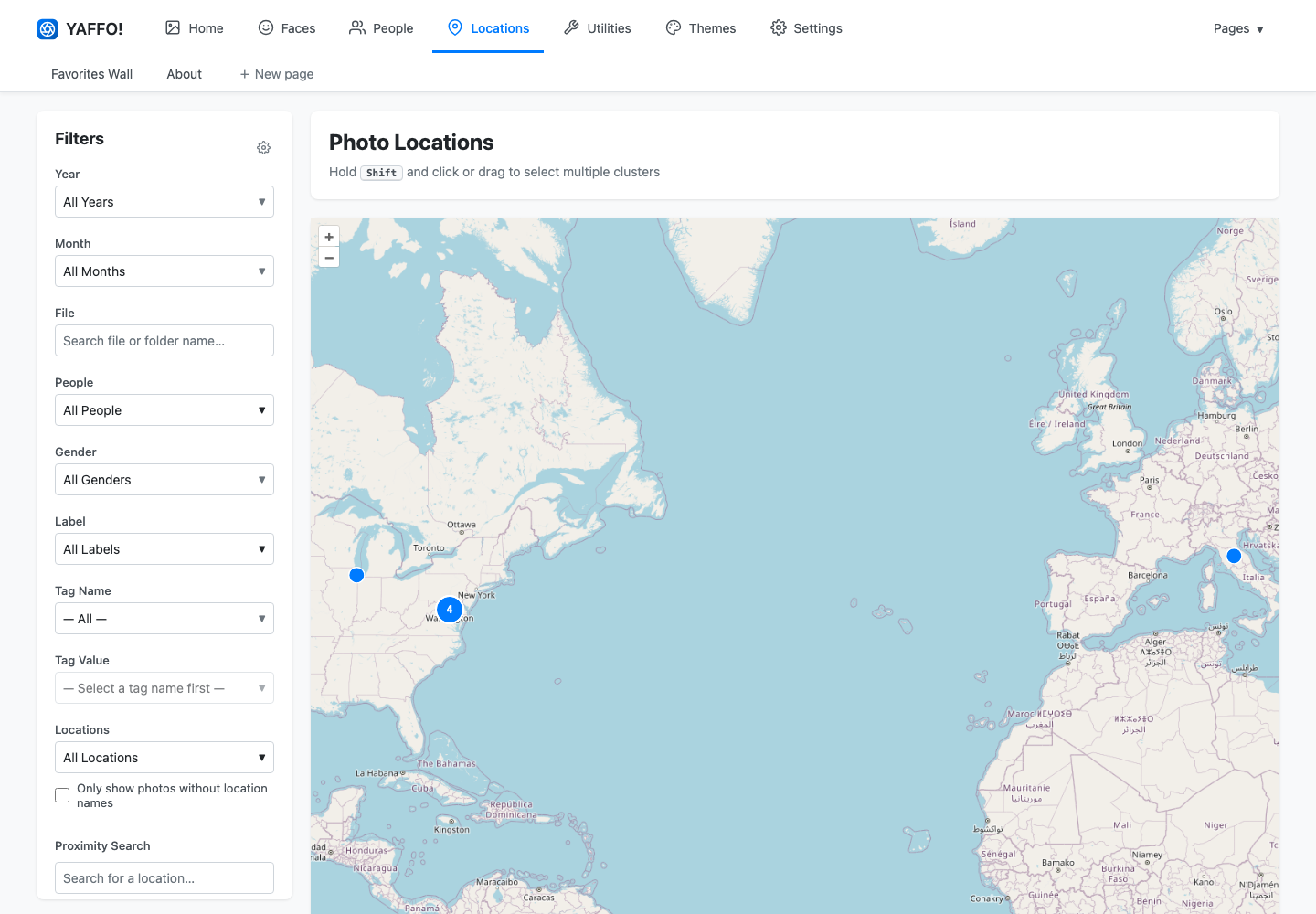Image resolution: width=1316 pixels, height=914 pixels.
Task: Click the blue marker near Lake Michigan
Action: coord(357,575)
